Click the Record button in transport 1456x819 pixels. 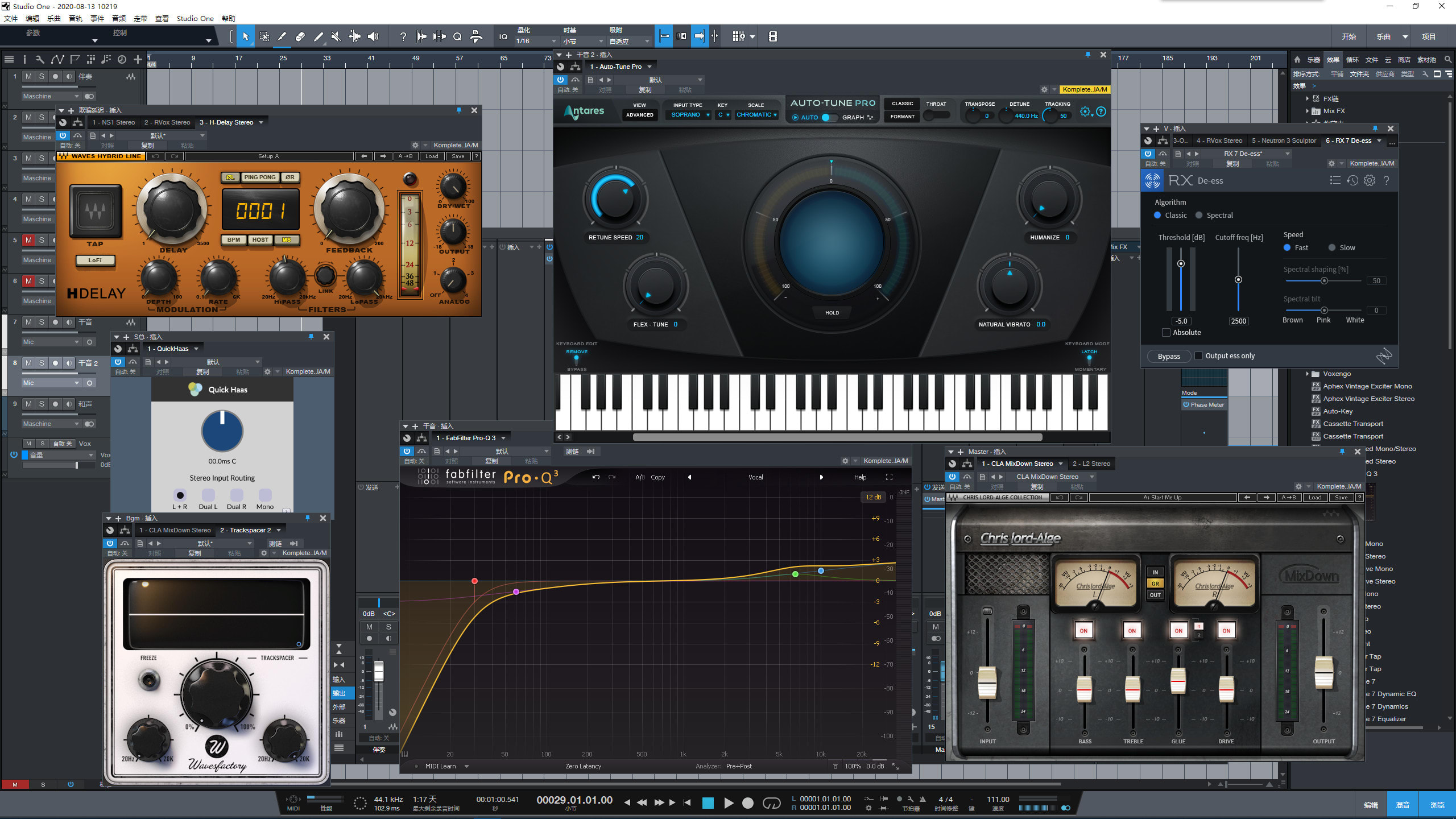pyautogui.click(x=748, y=803)
